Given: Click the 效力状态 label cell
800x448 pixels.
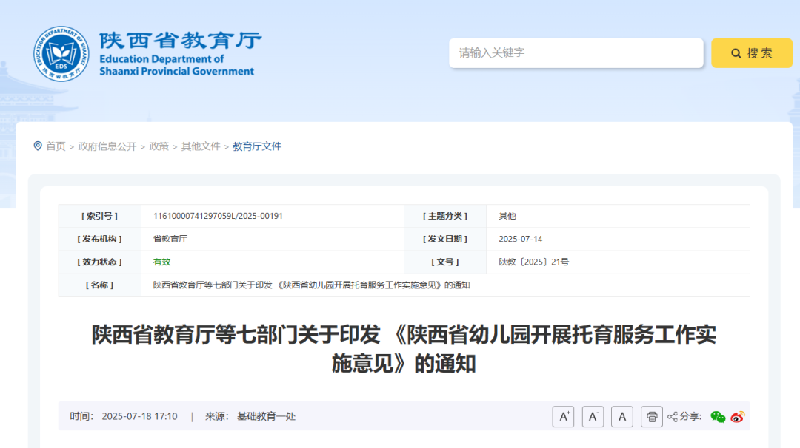Looking at the screenshot, I should point(99,262).
